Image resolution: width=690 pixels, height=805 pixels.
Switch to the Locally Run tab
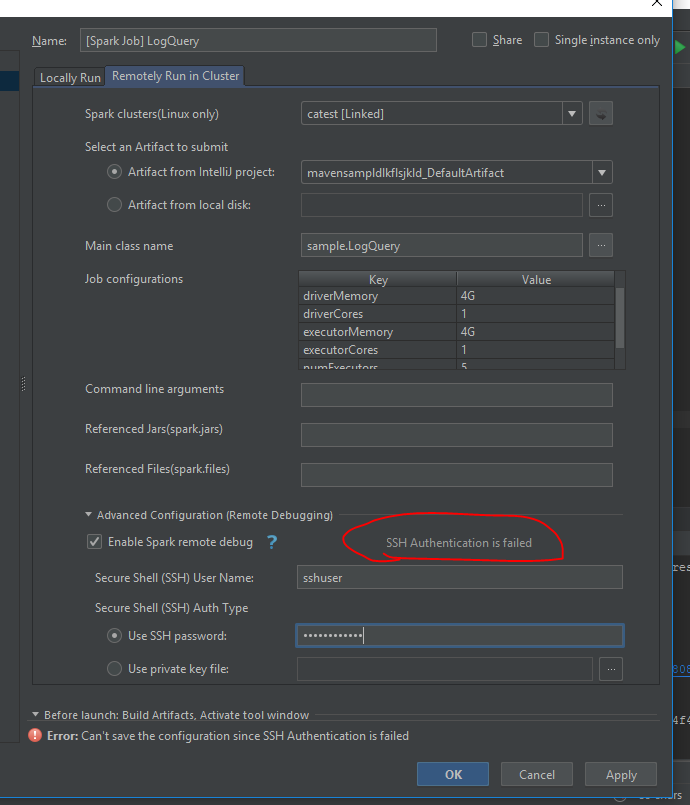[68, 77]
